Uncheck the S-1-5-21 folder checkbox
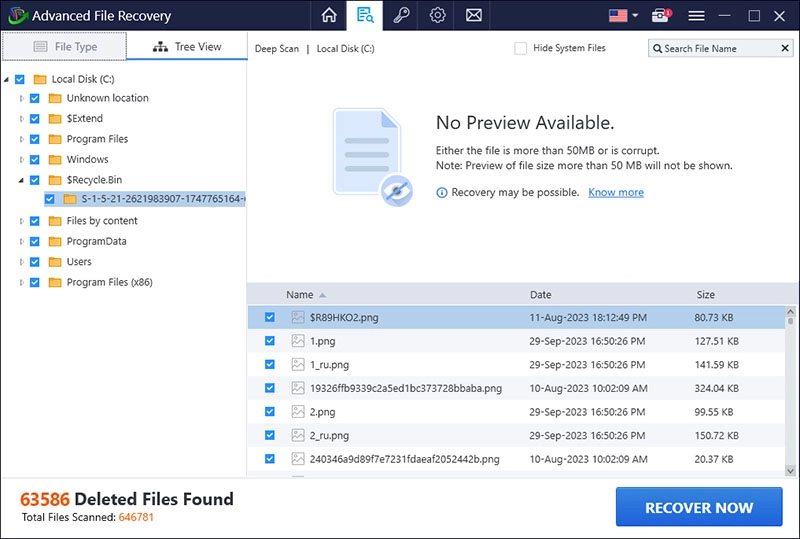Screen dimensions: 800x539 click(49, 199)
